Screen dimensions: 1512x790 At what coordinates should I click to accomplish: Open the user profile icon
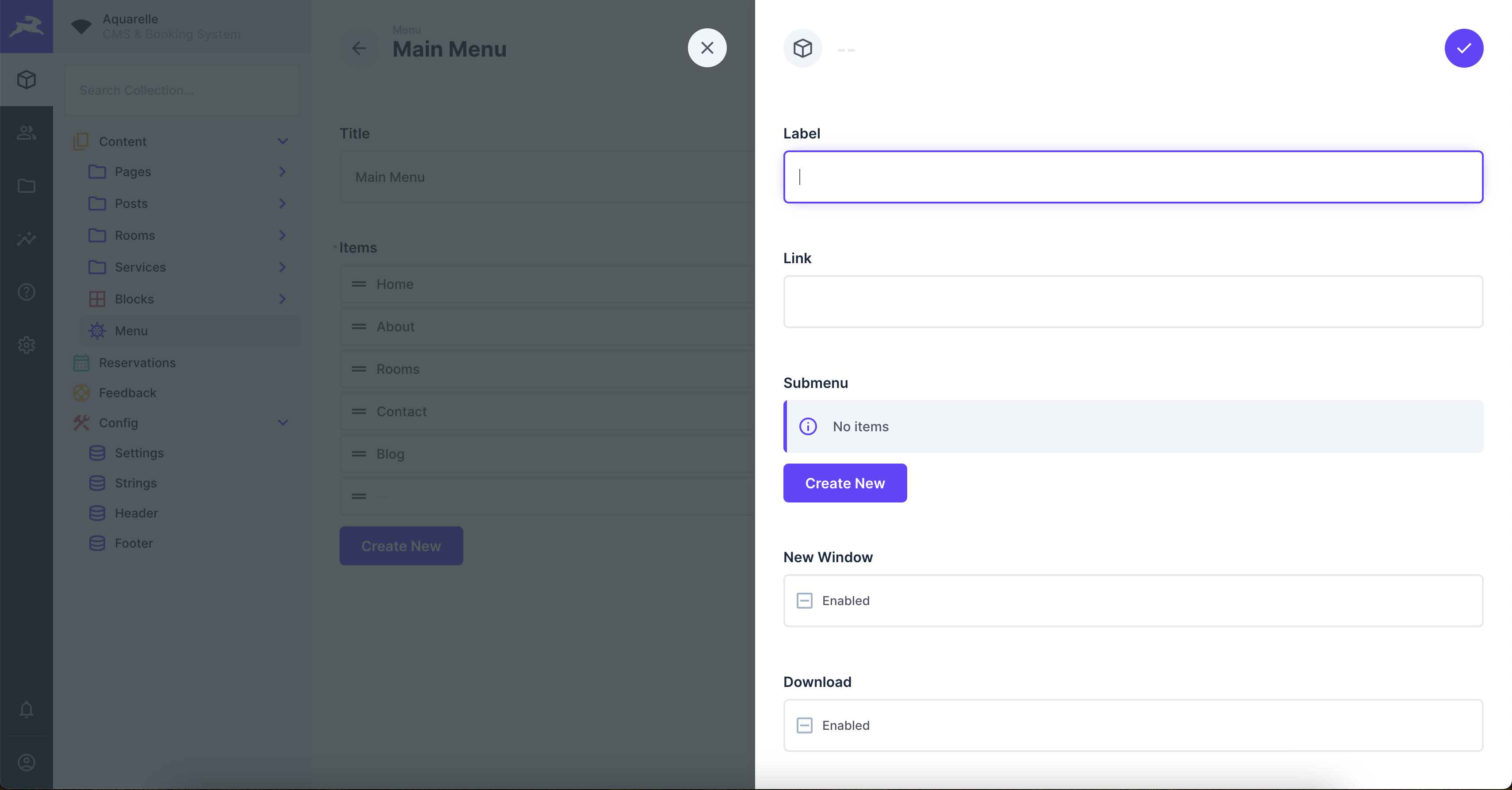[27, 763]
